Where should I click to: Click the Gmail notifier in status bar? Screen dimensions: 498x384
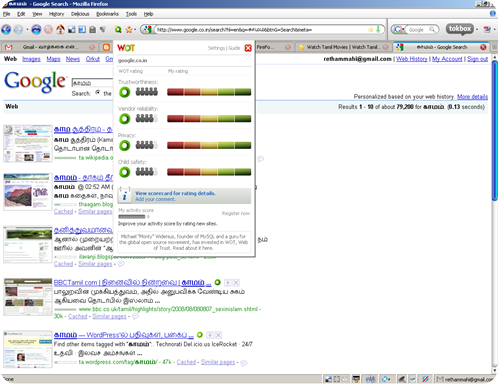click(464, 379)
